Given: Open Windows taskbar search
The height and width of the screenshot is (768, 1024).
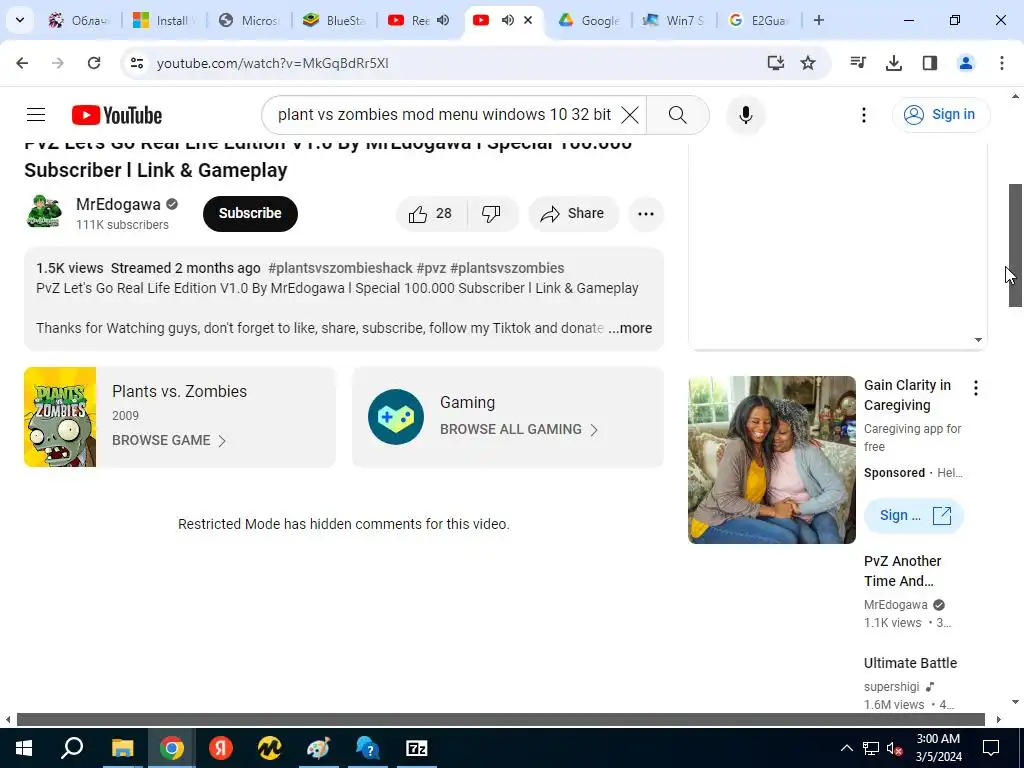Looking at the screenshot, I should pyautogui.click(x=72, y=748).
